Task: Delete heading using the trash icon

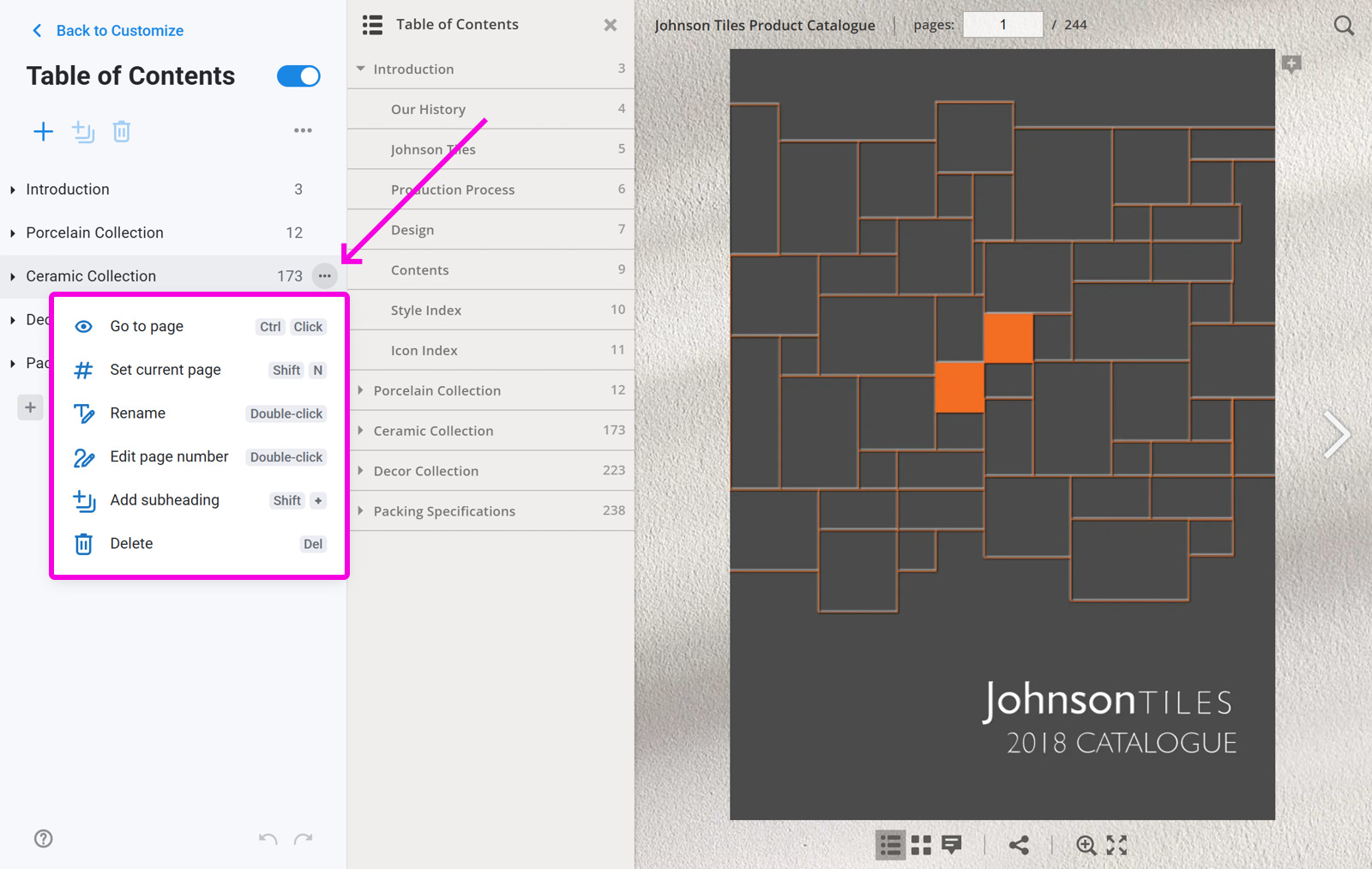Action: click(x=122, y=131)
